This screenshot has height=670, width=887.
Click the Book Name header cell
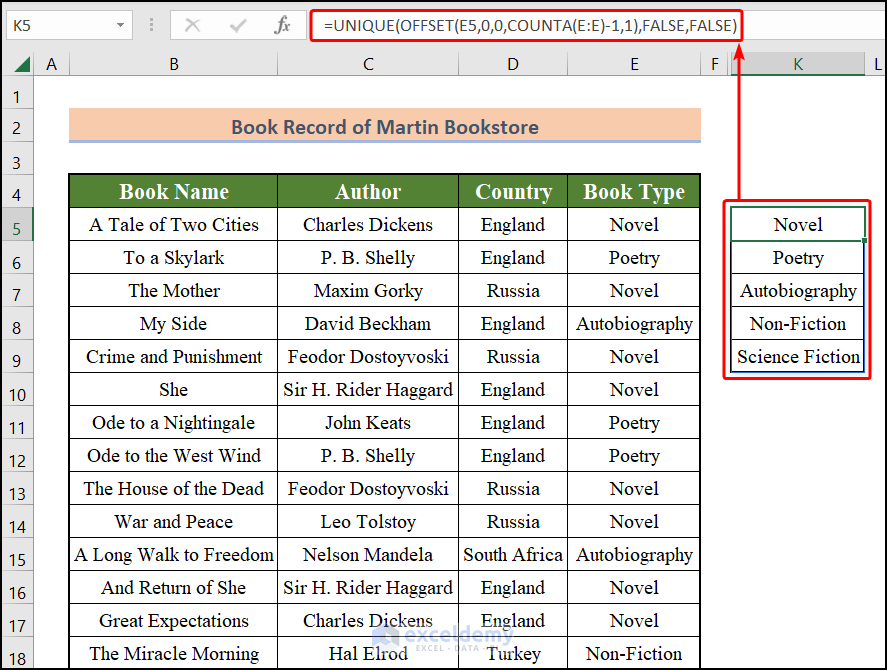pyautogui.click(x=174, y=191)
